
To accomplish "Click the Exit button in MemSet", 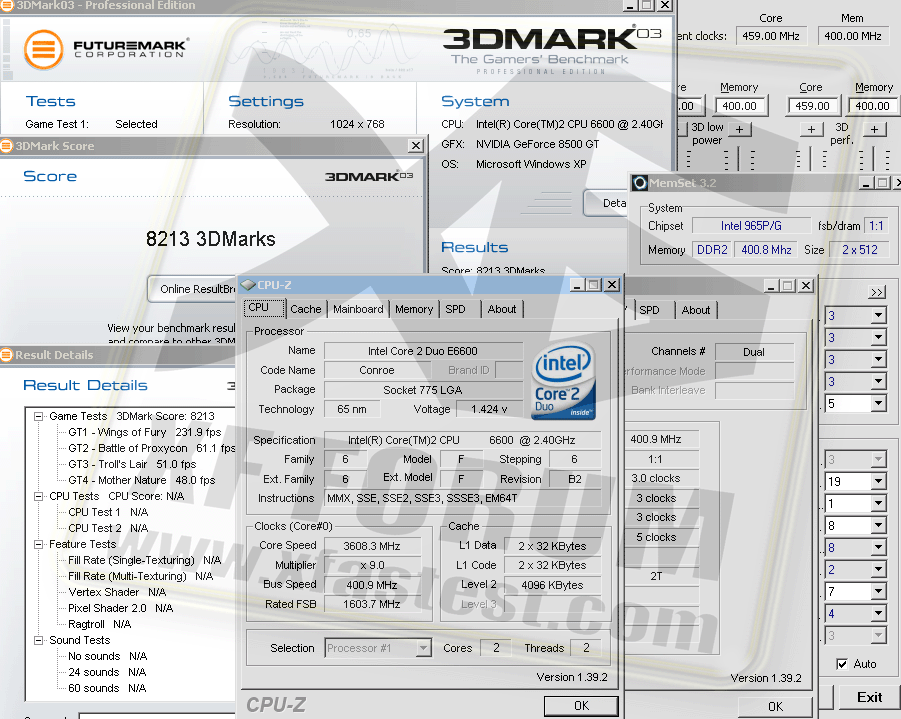I will (x=869, y=697).
